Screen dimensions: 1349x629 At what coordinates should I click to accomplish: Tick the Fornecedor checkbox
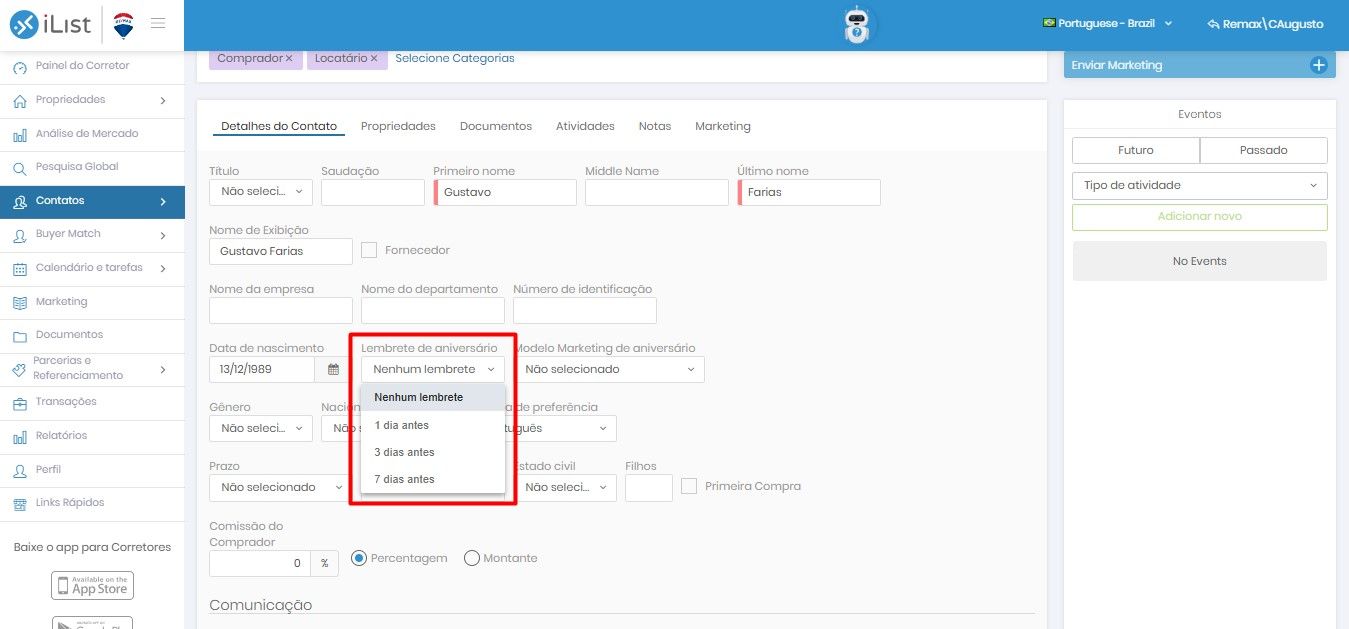click(x=368, y=250)
